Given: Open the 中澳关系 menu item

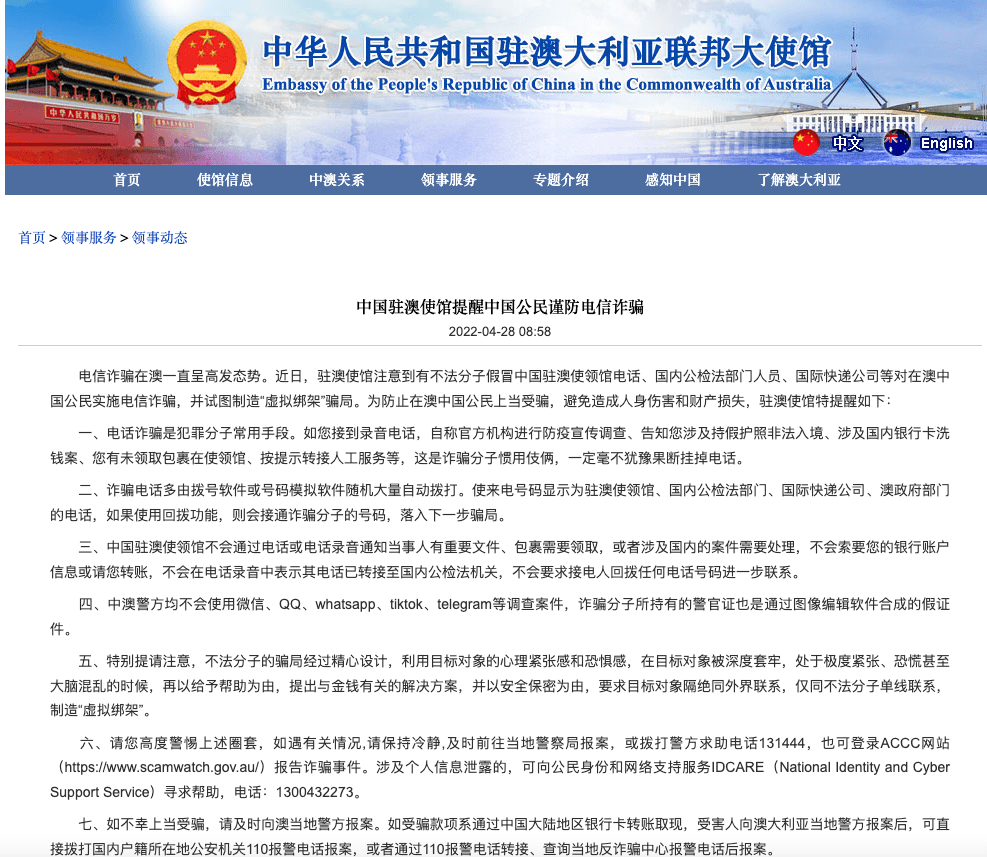Looking at the screenshot, I should (x=337, y=180).
